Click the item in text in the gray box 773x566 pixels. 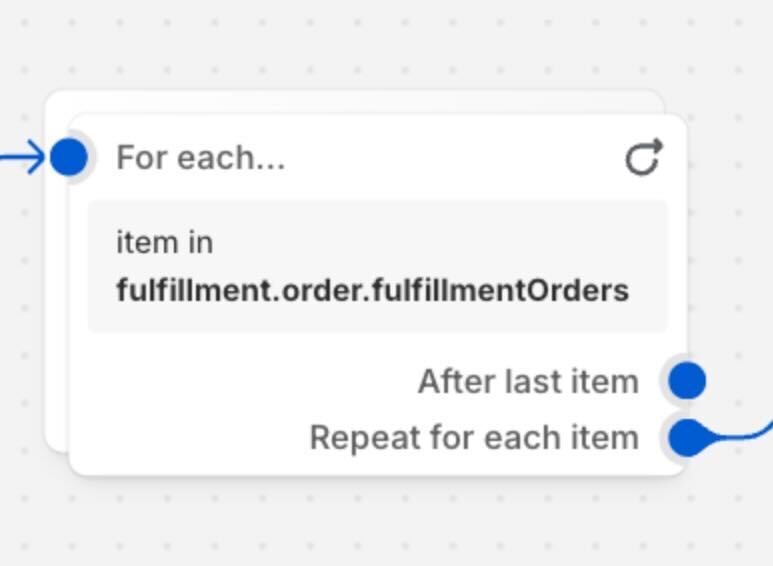(x=165, y=243)
